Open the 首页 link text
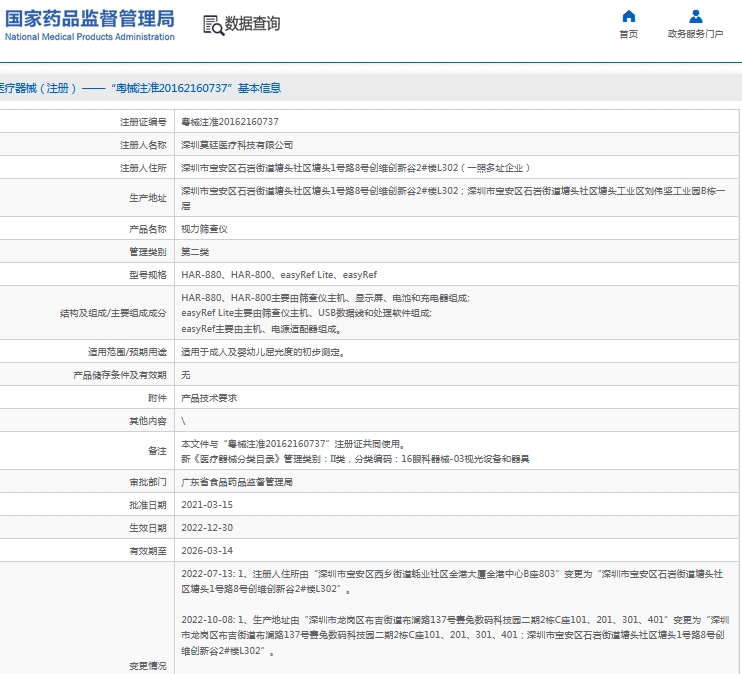Viewport: 742px width, 674px height. (x=628, y=34)
